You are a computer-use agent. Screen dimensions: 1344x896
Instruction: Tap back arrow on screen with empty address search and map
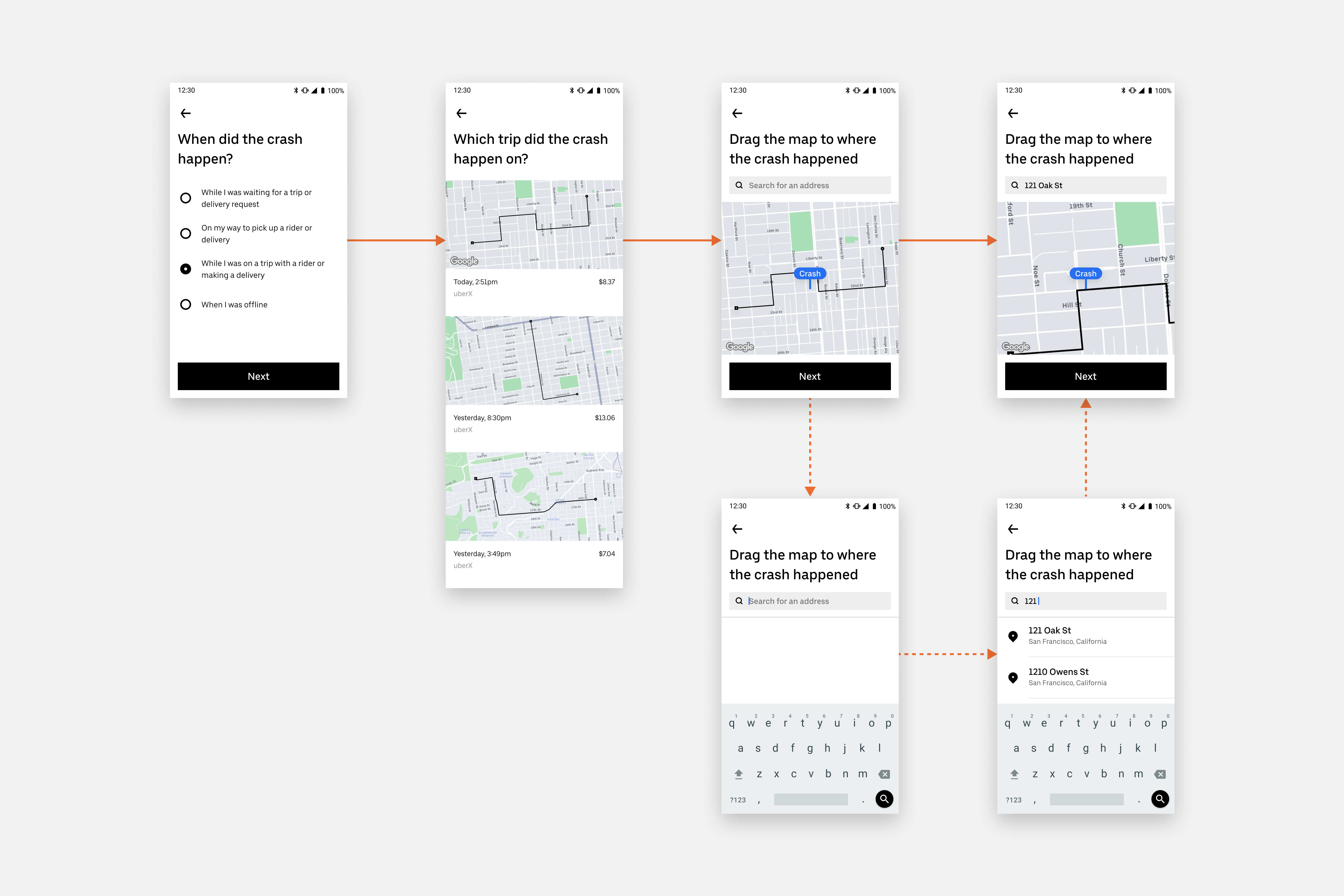[x=738, y=113]
